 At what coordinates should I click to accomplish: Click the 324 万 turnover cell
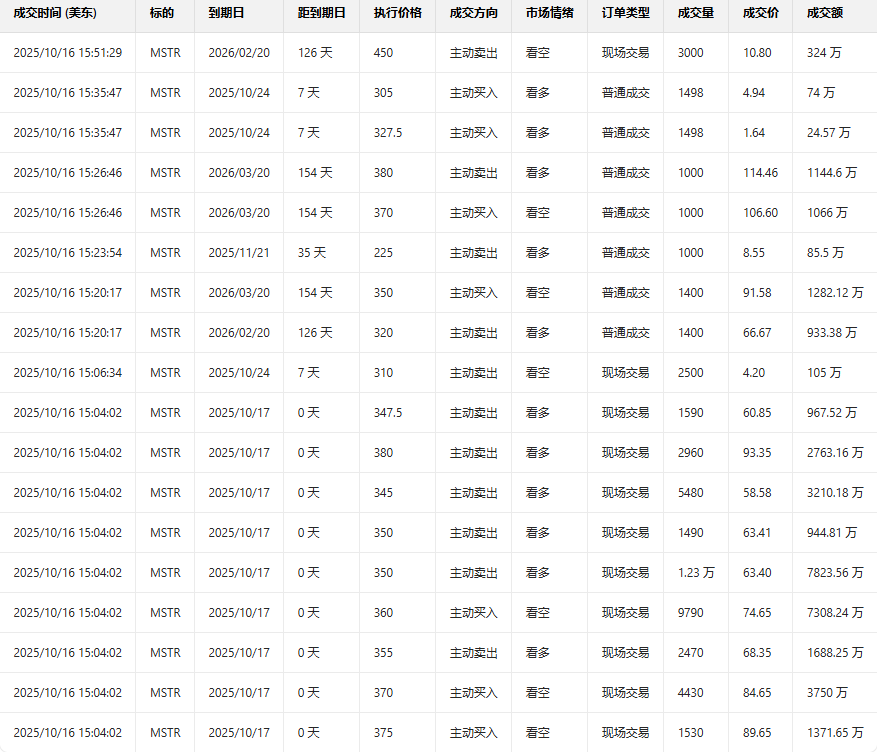tap(824, 53)
